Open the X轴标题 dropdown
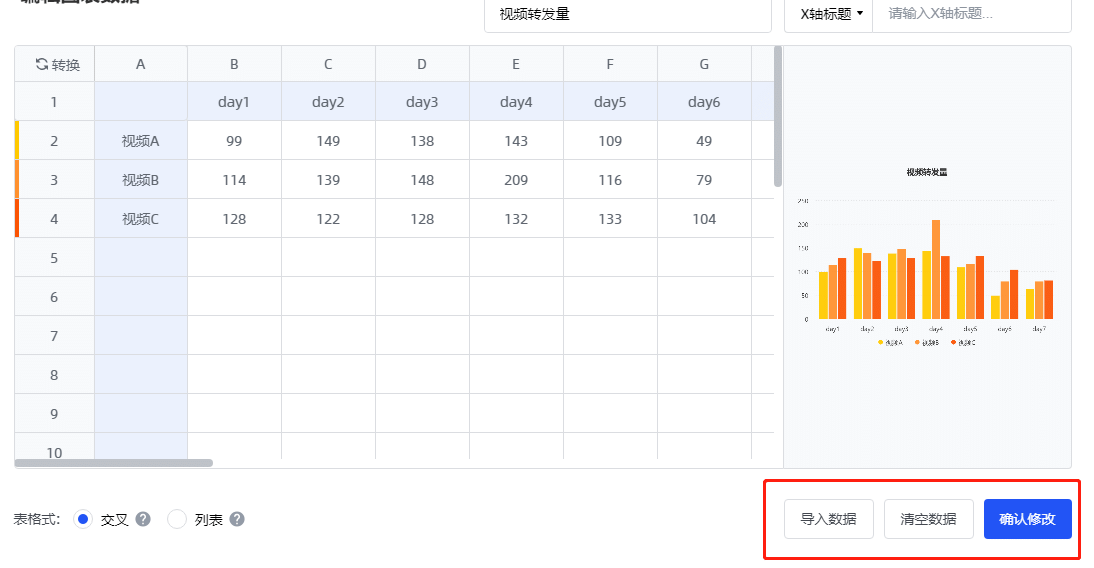This screenshot has width=1094, height=568. coord(830,14)
